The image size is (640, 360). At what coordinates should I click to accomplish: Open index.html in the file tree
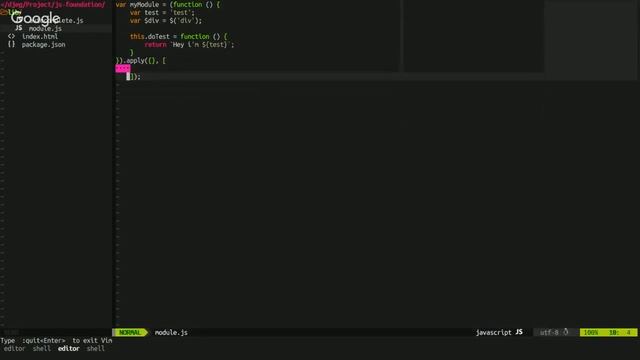40,36
